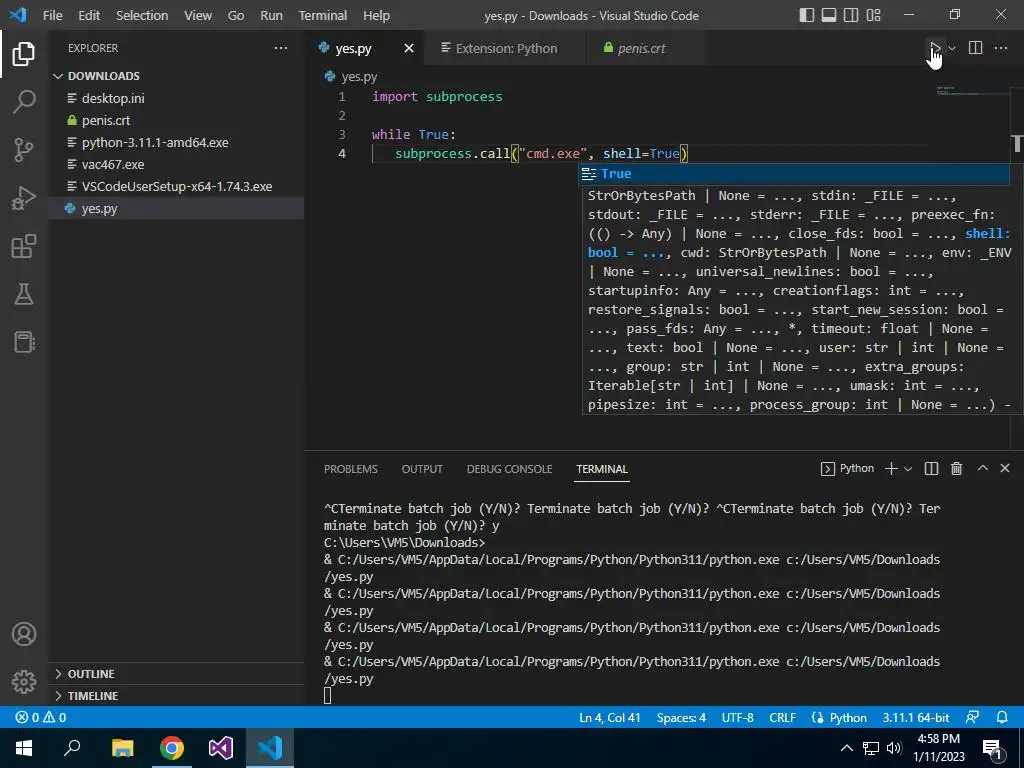Open errors and warnings count in status bar
Image resolution: width=1024 pixels, height=768 pixels.
click(40, 717)
